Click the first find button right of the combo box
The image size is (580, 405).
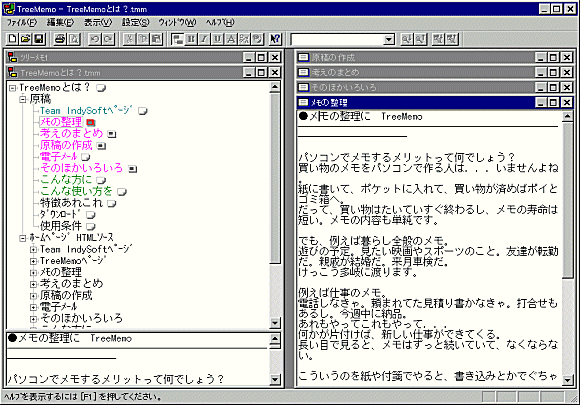pos(407,39)
